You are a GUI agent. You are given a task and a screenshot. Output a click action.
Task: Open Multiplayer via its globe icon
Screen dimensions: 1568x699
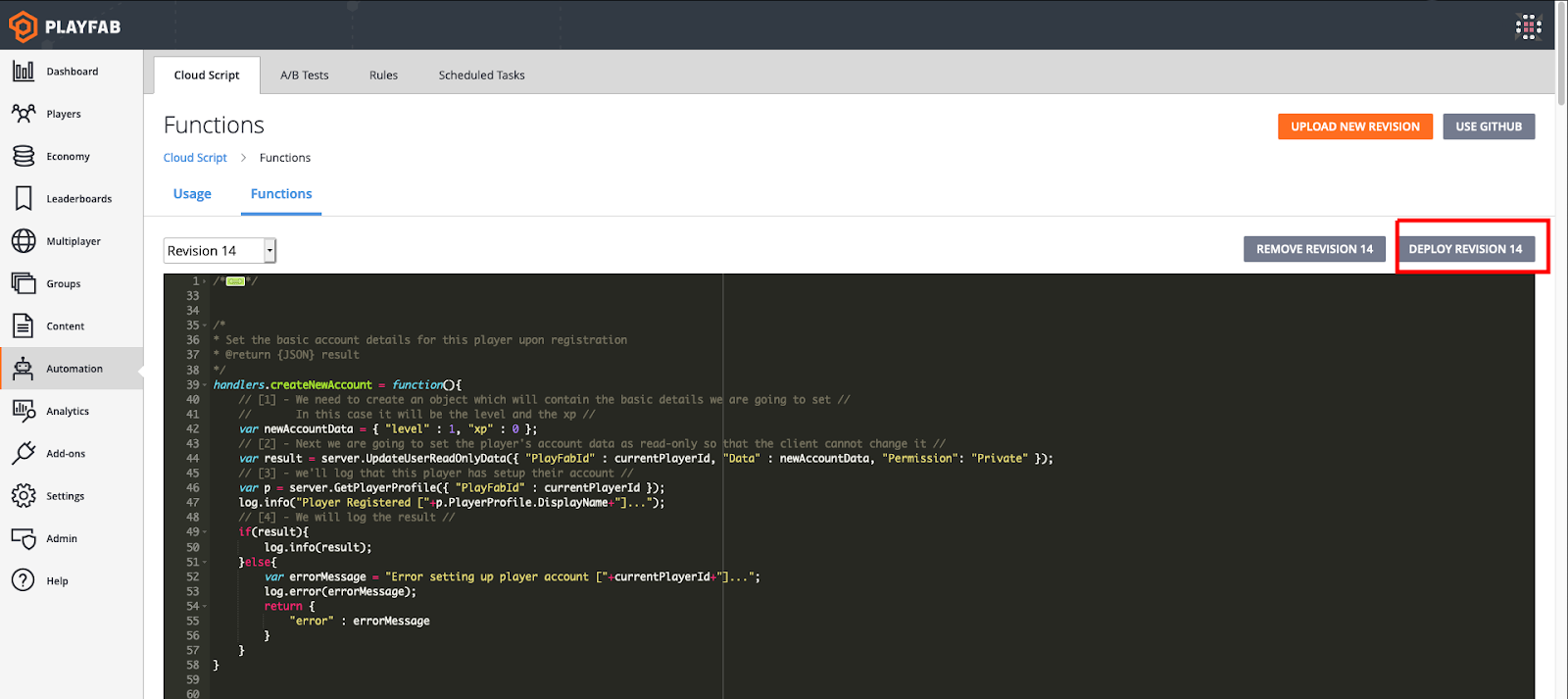pyautogui.click(x=24, y=241)
